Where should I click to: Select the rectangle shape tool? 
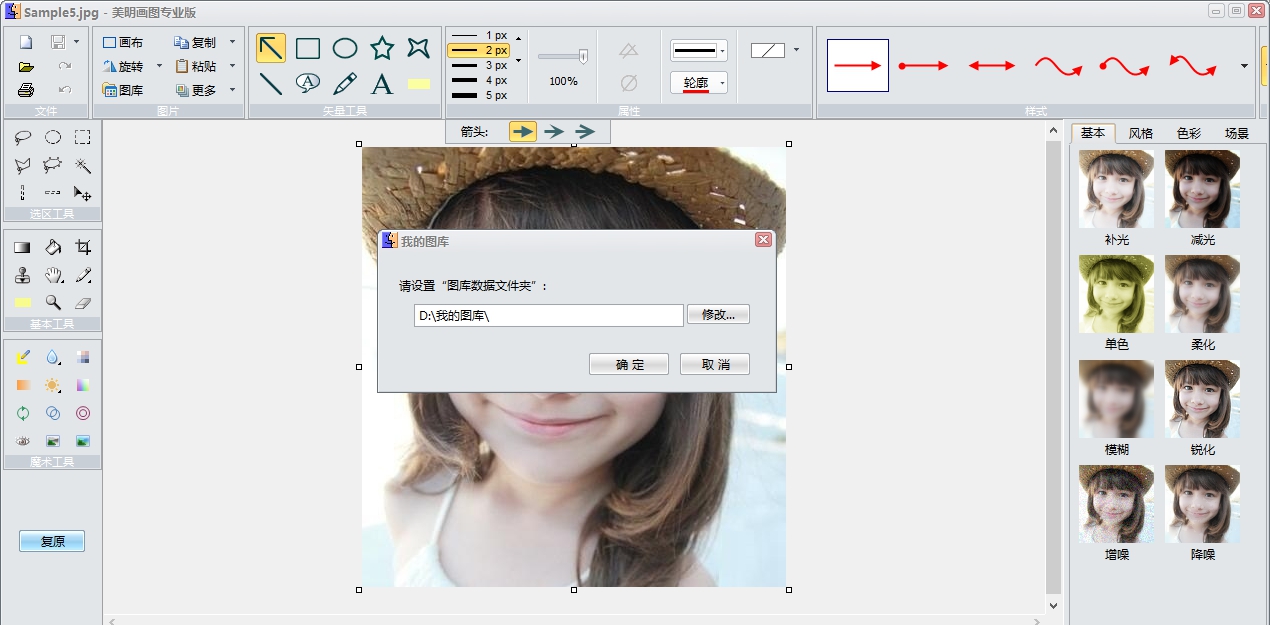pyautogui.click(x=307, y=48)
